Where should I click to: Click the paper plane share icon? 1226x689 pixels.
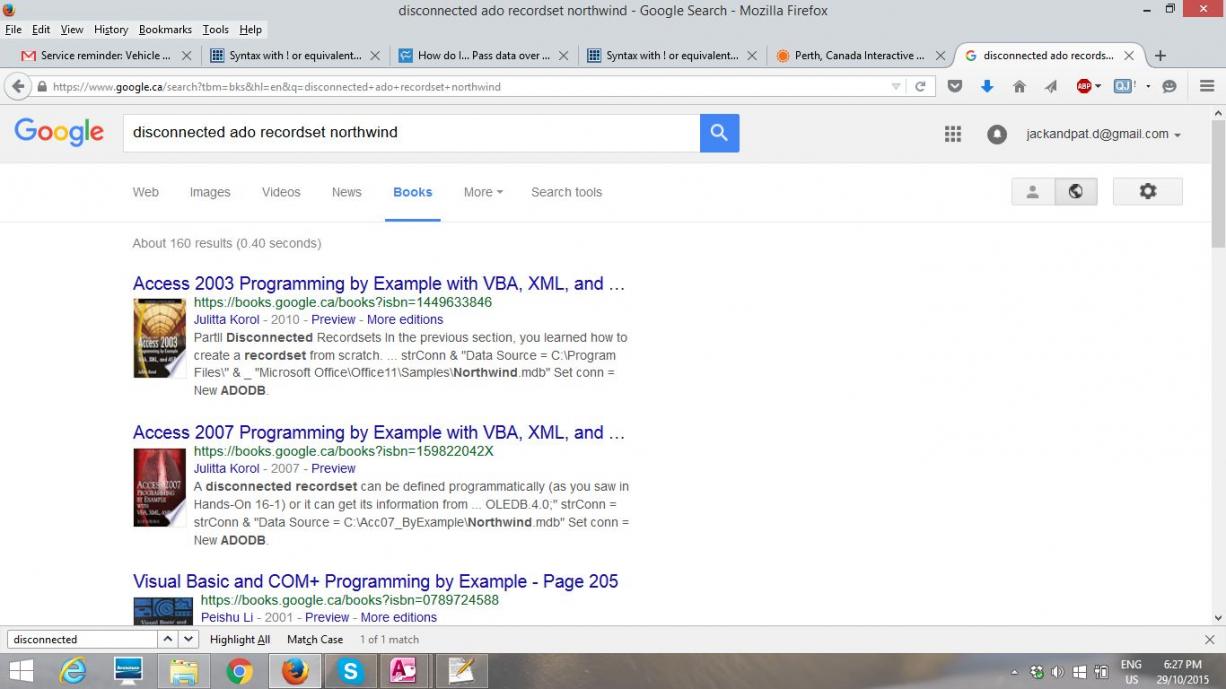click(x=1051, y=87)
